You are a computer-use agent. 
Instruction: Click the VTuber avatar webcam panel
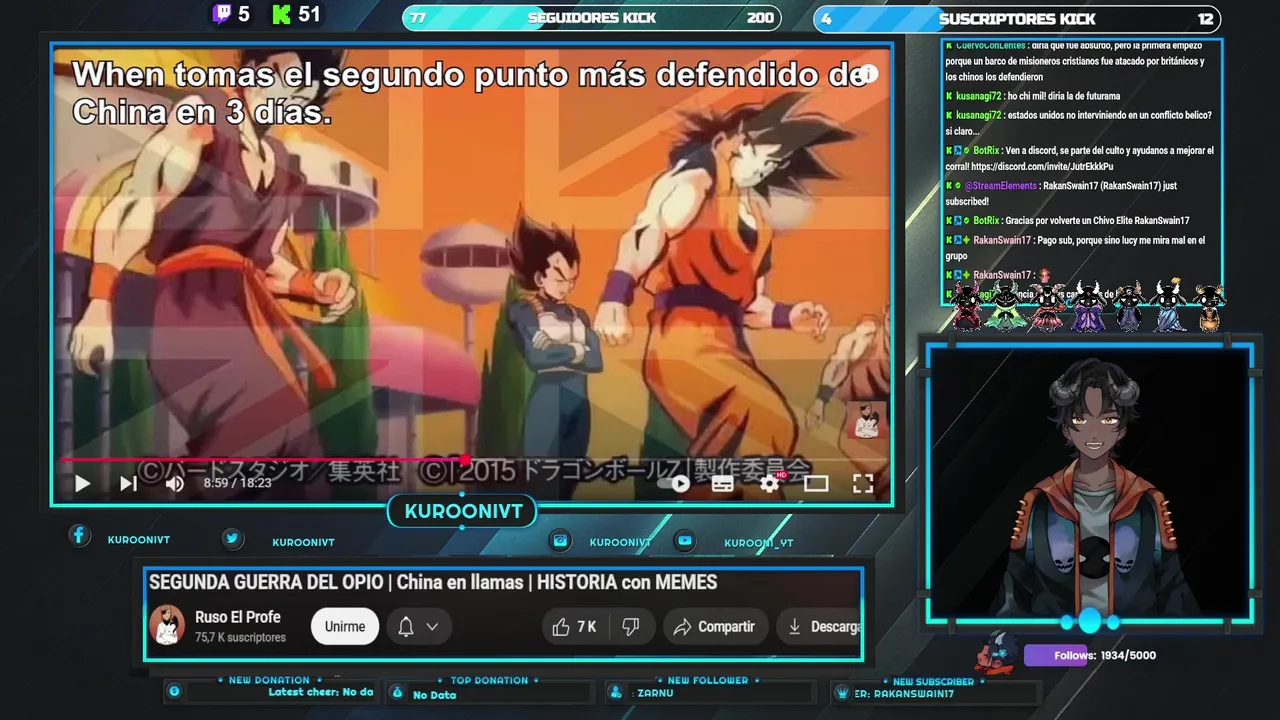1089,483
